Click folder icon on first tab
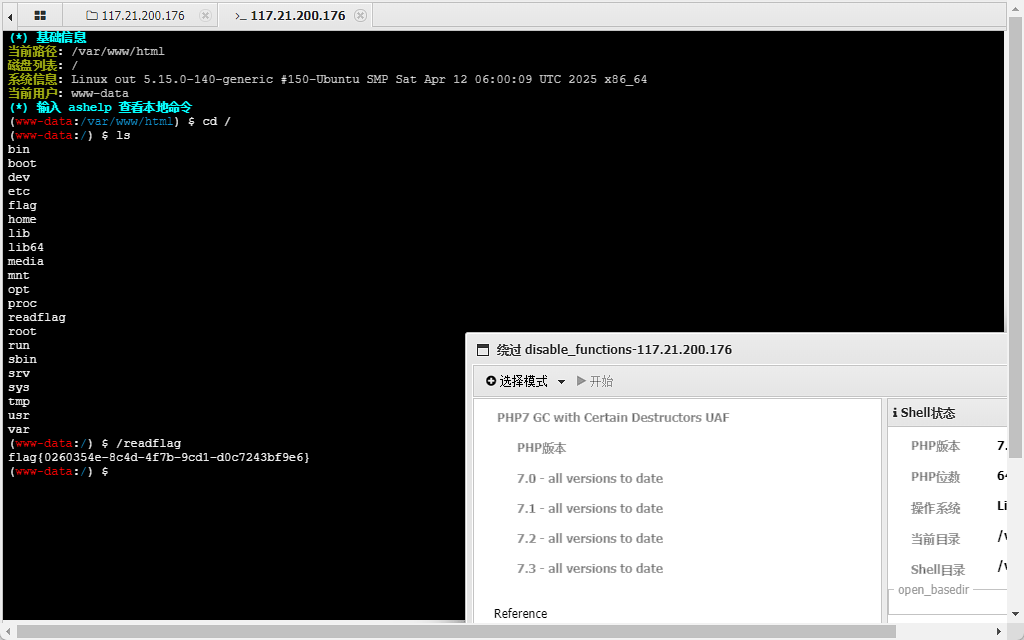 [x=92, y=16]
